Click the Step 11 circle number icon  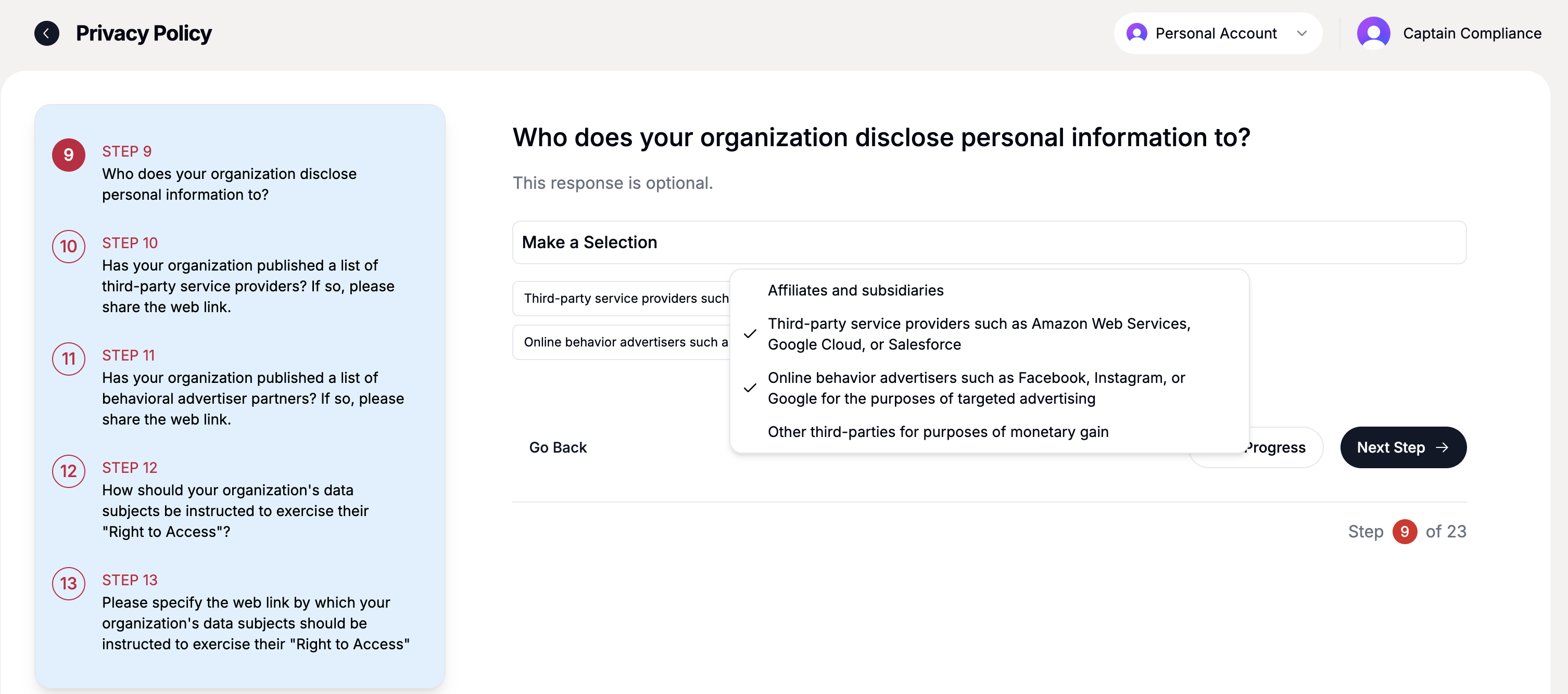click(68, 359)
